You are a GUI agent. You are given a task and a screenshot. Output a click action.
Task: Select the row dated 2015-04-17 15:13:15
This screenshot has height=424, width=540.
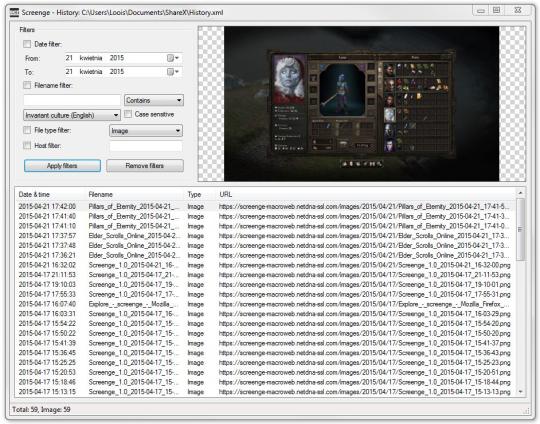265,392
